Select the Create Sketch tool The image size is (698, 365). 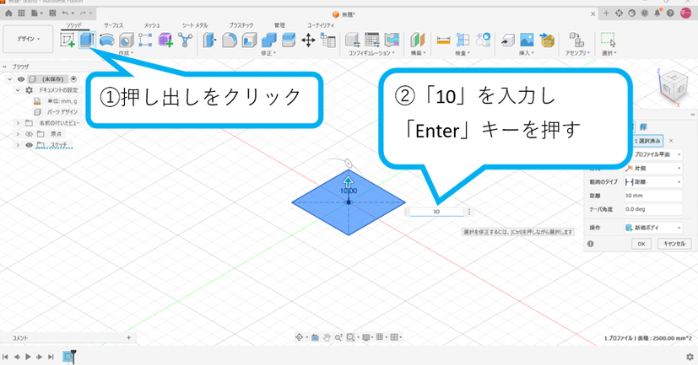[67, 41]
